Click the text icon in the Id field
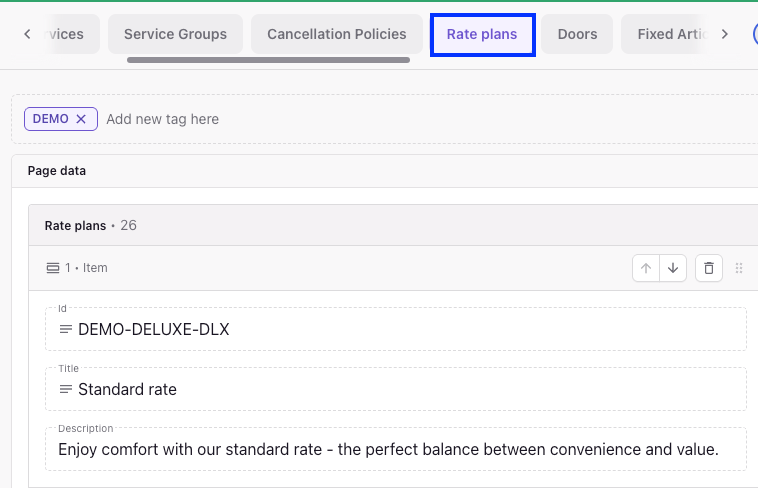 [x=66, y=329]
